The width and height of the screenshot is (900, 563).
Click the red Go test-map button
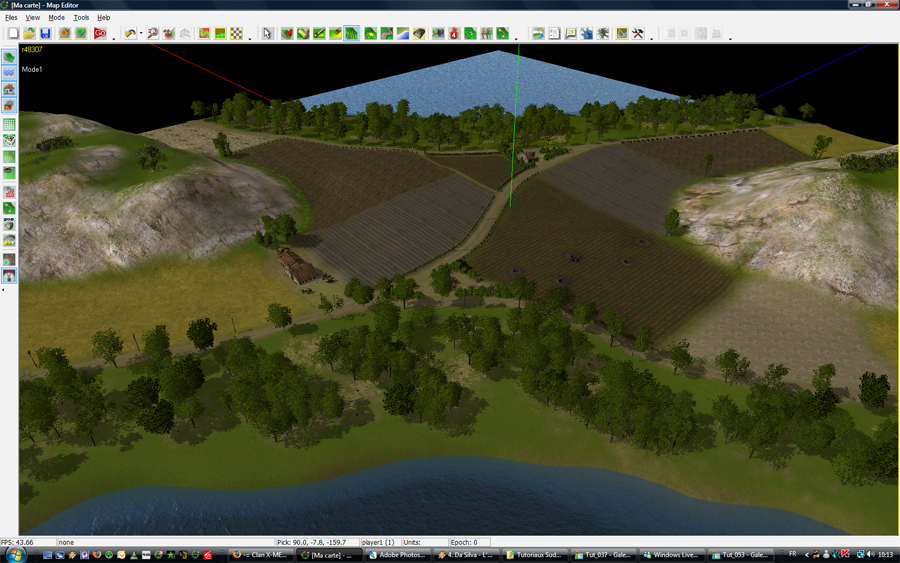click(100, 33)
